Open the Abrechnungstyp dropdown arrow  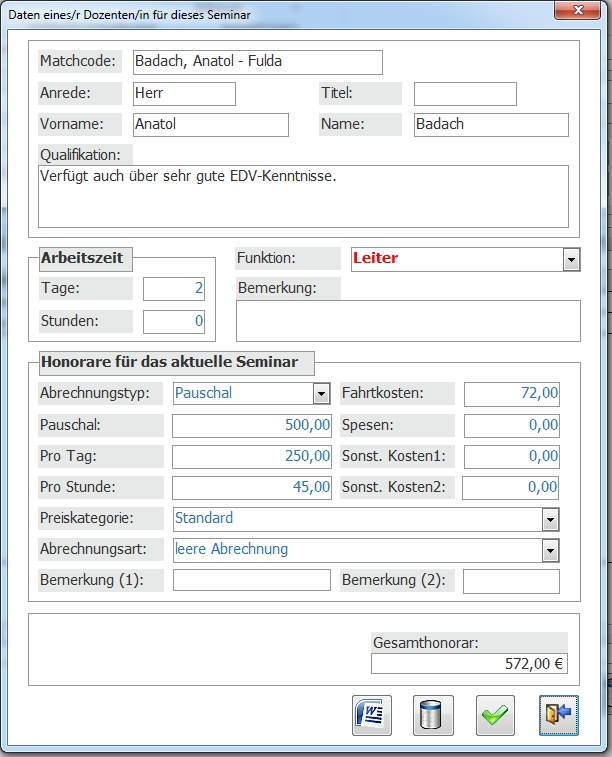pos(321,394)
